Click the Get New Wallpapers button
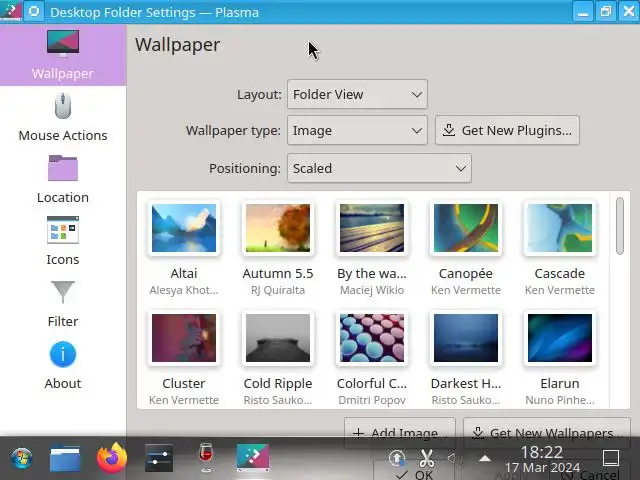Viewport: 640px width, 480px height. [547, 432]
